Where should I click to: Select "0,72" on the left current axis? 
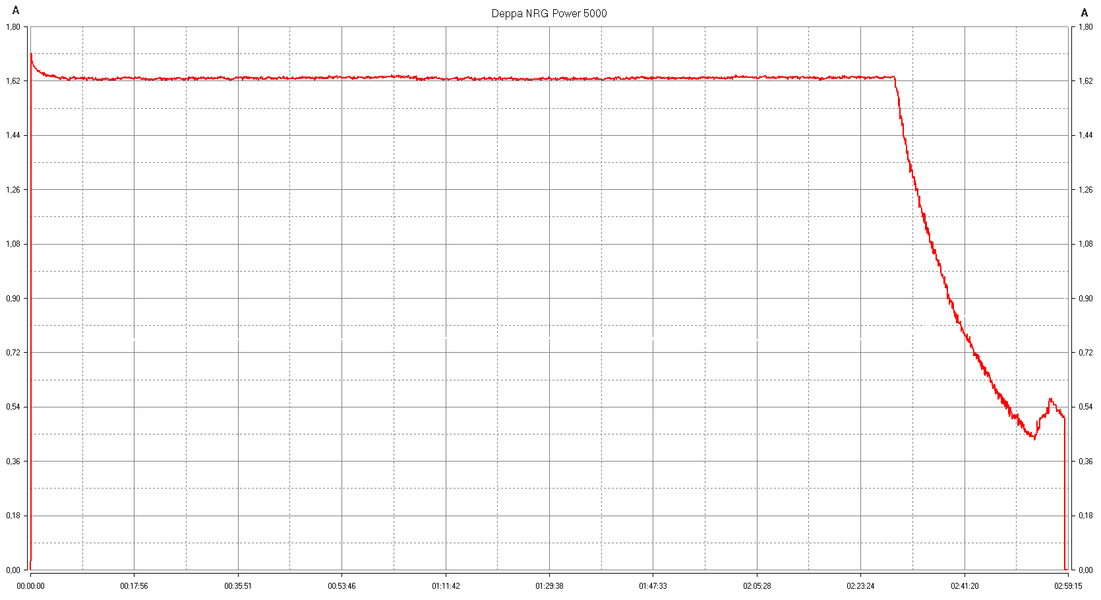(x=13, y=352)
